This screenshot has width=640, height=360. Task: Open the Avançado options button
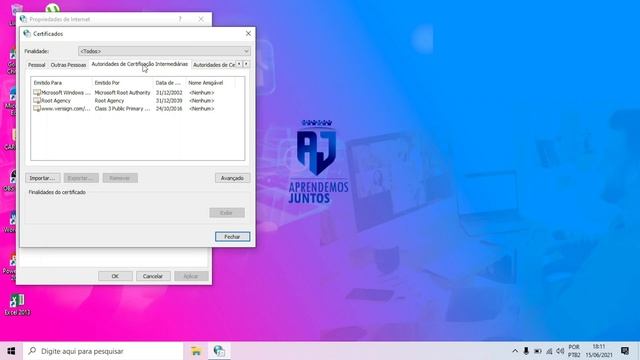[232, 178]
